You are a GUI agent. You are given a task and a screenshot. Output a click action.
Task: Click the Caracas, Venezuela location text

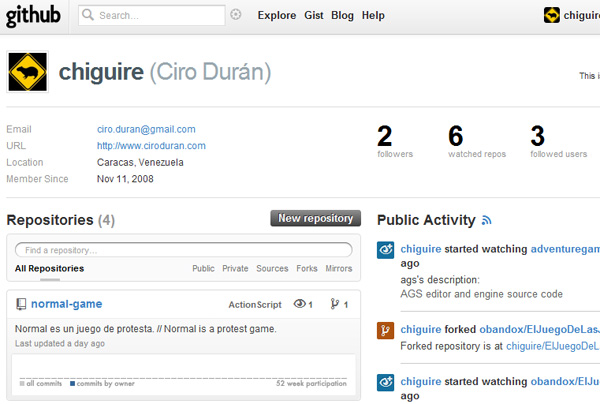point(140,162)
